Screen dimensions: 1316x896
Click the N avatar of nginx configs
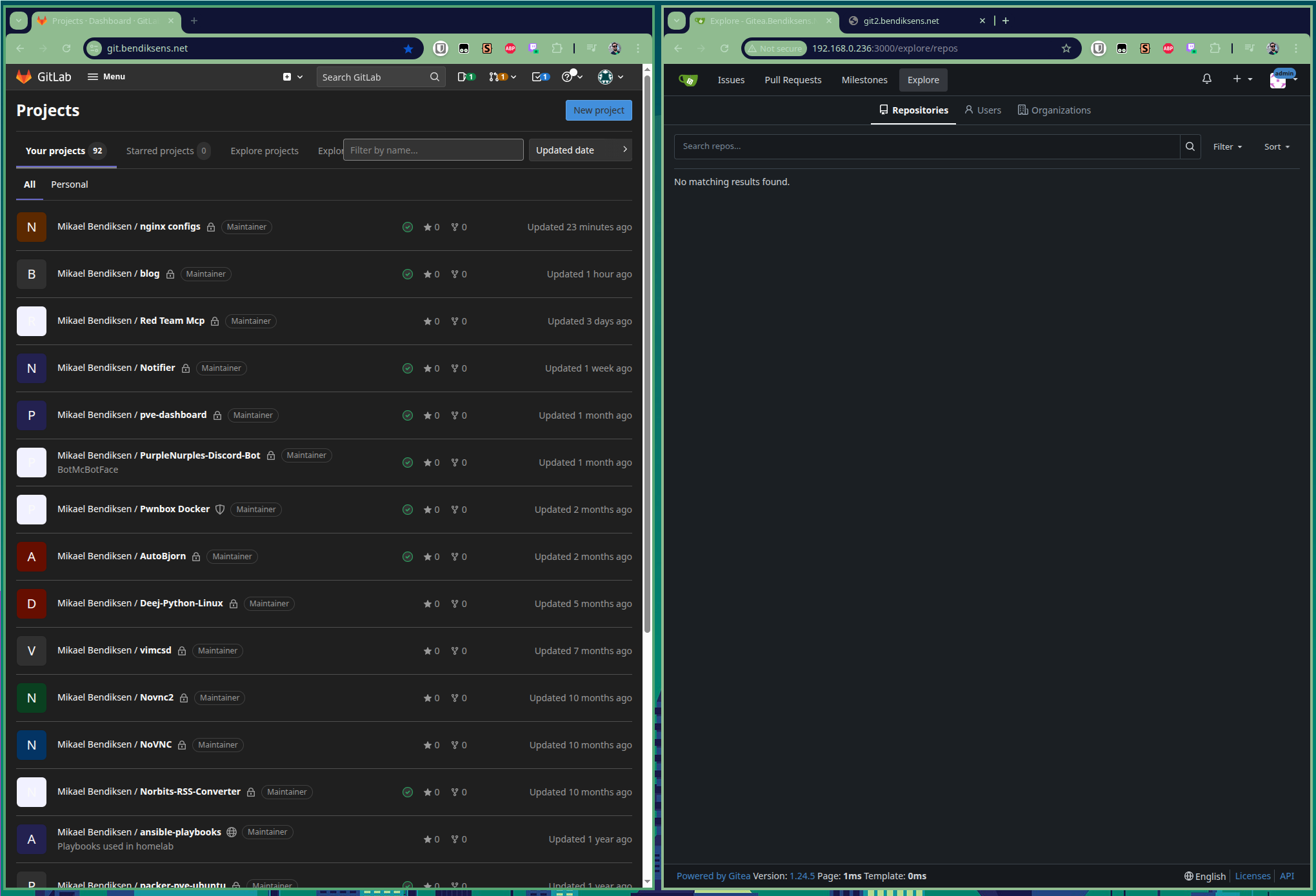point(32,227)
